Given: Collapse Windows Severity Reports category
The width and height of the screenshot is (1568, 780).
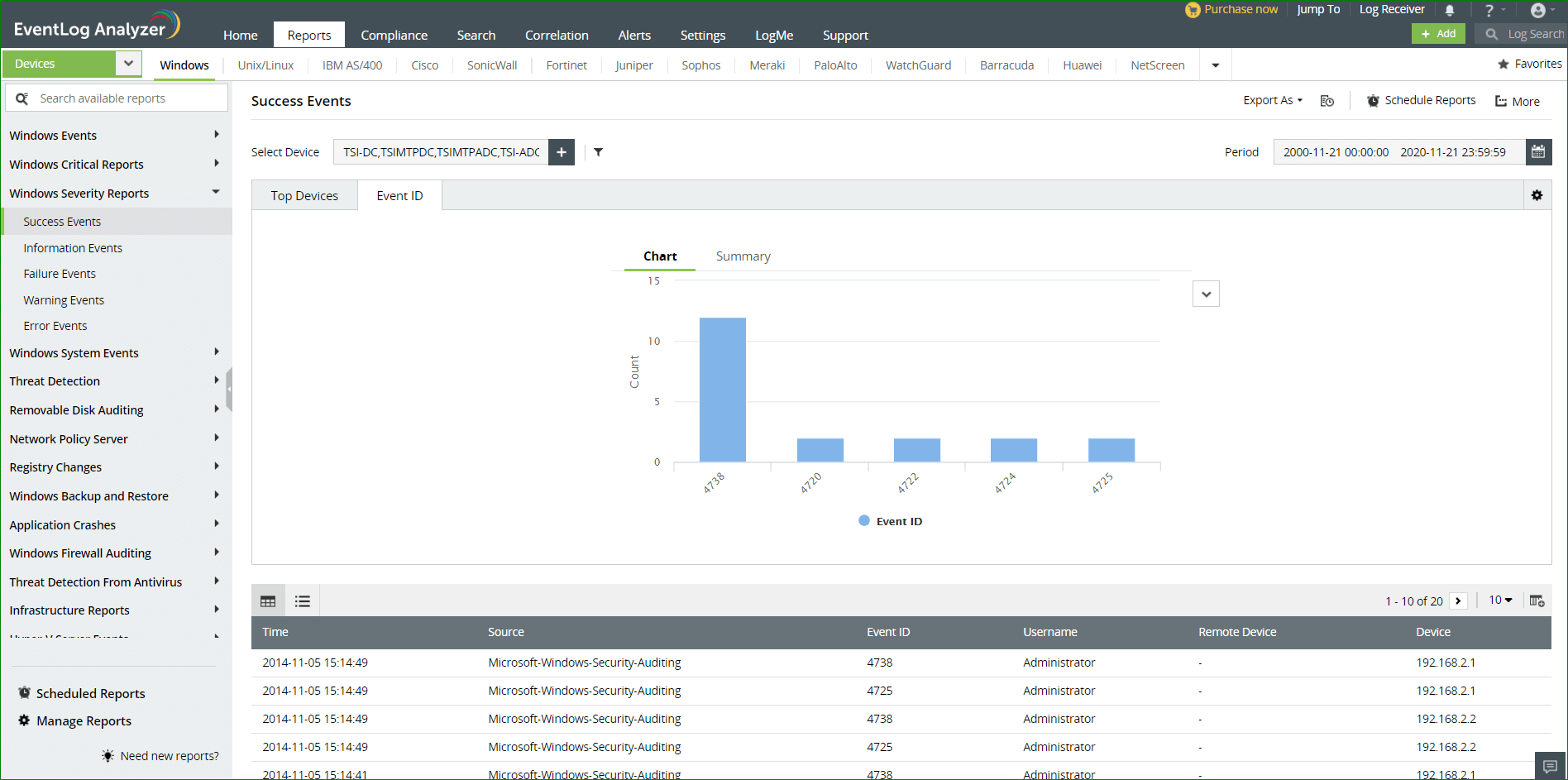Looking at the screenshot, I should [x=216, y=192].
